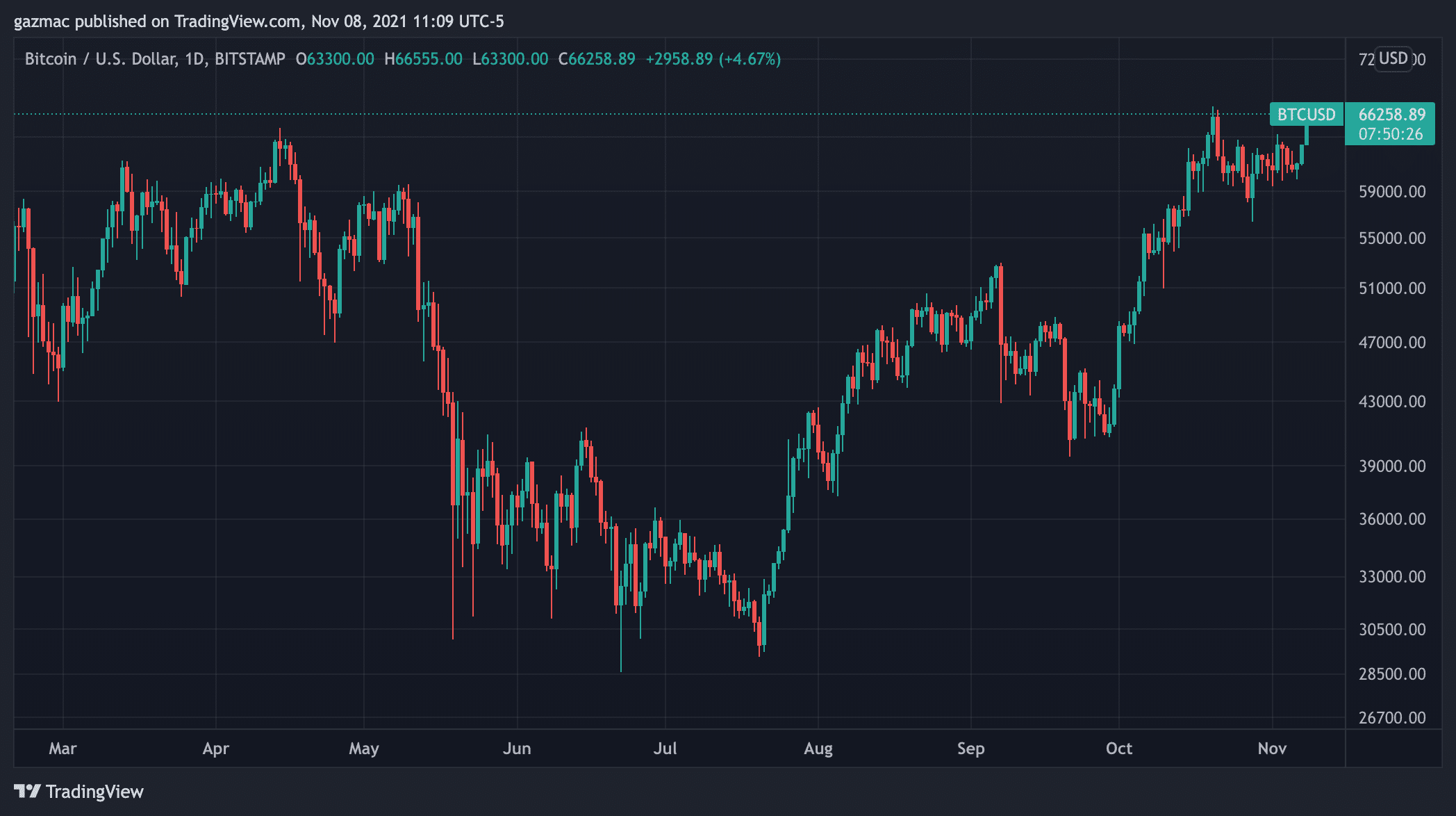1456x816 pixels.
Task: Click the Jun label on time axis
Action: (517, 749)
